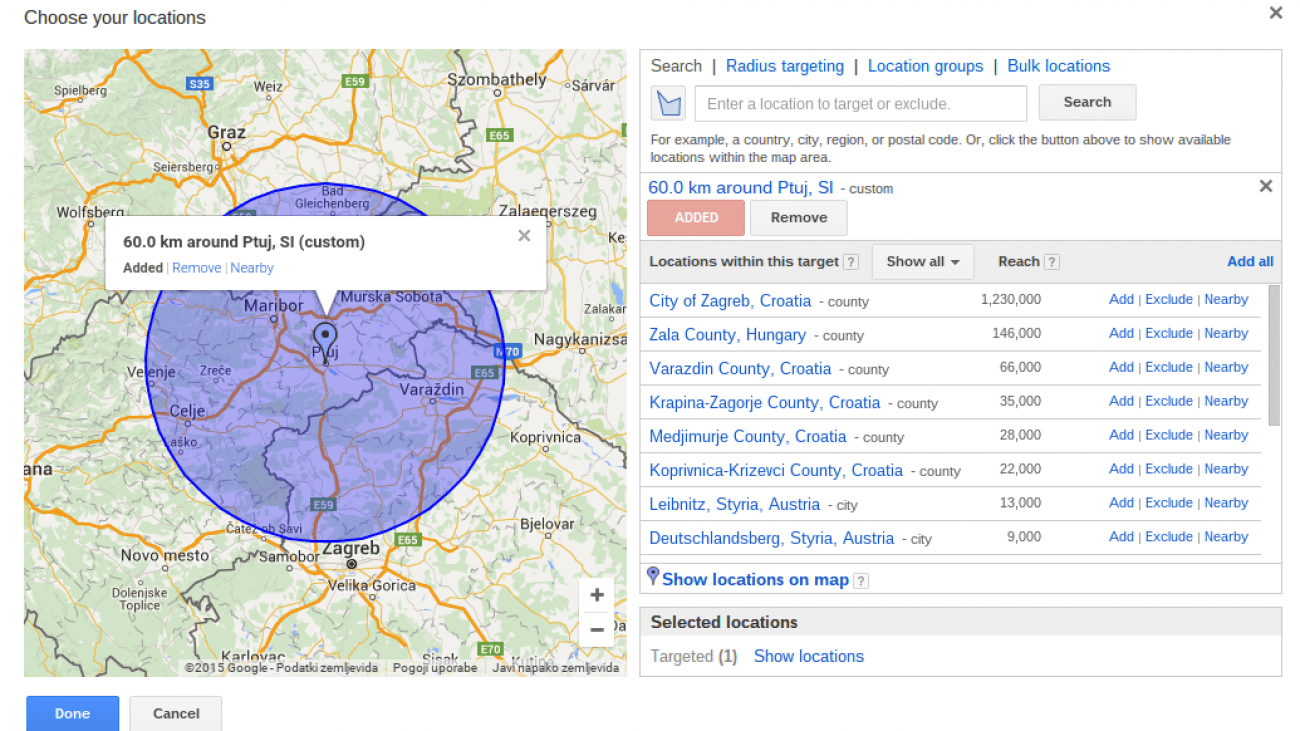Click the location search input field
Image resolution: width=1300 pixels, height=731 pixels.
tap(860, 103)
